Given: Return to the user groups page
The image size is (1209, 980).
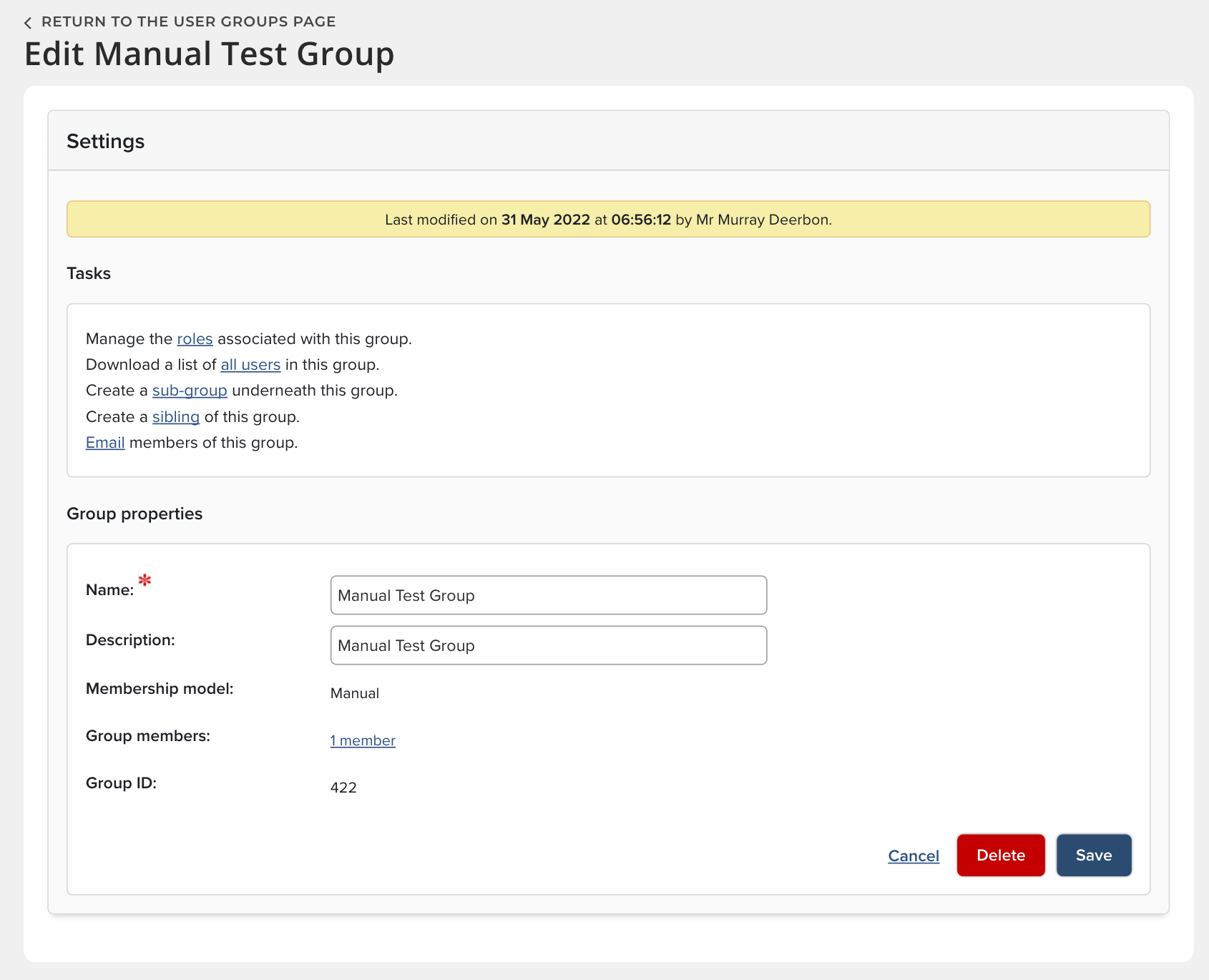Looking at the screenshot, I should [188, 21].
